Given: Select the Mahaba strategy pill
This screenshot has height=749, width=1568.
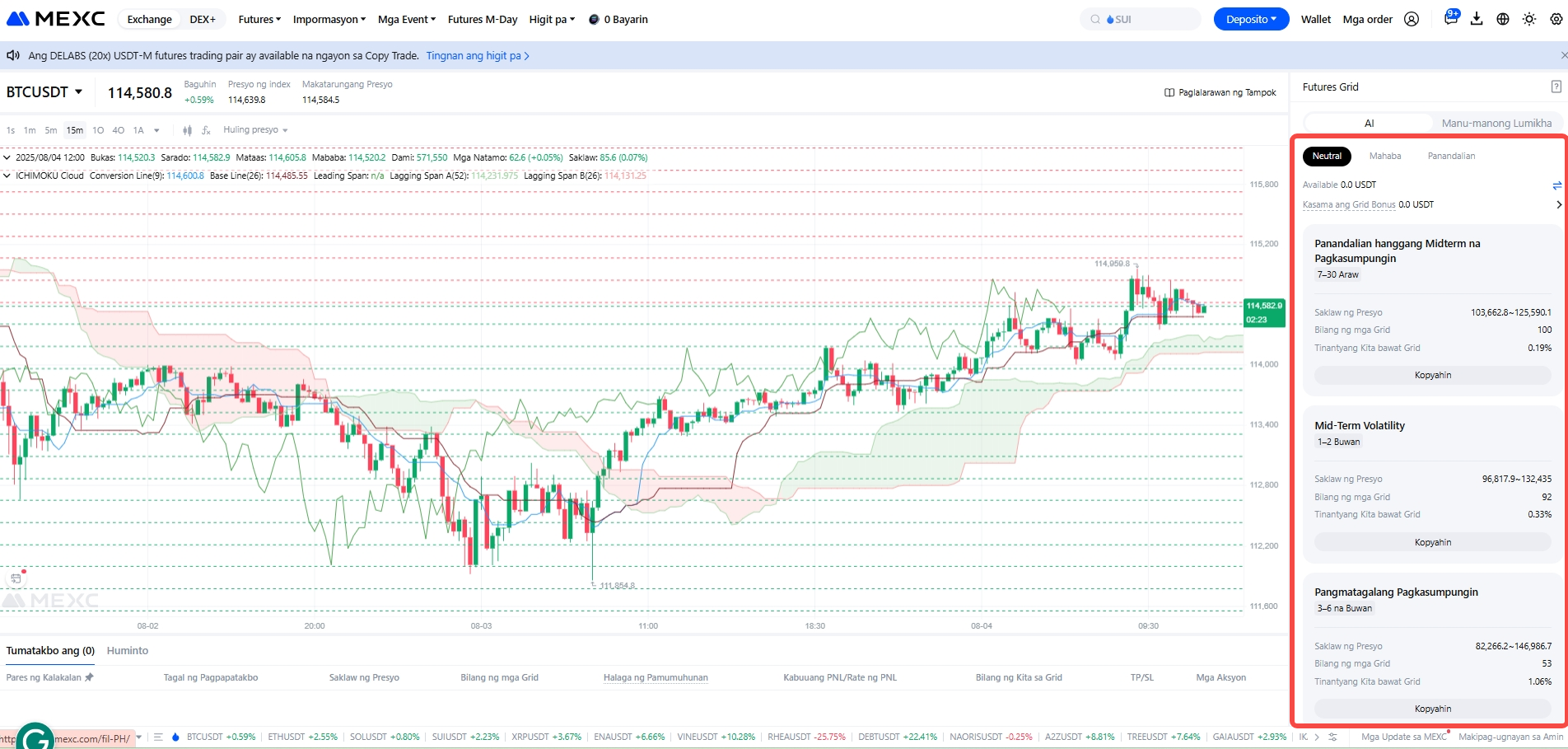Looking at the screenshot, I should (1385, 156).
